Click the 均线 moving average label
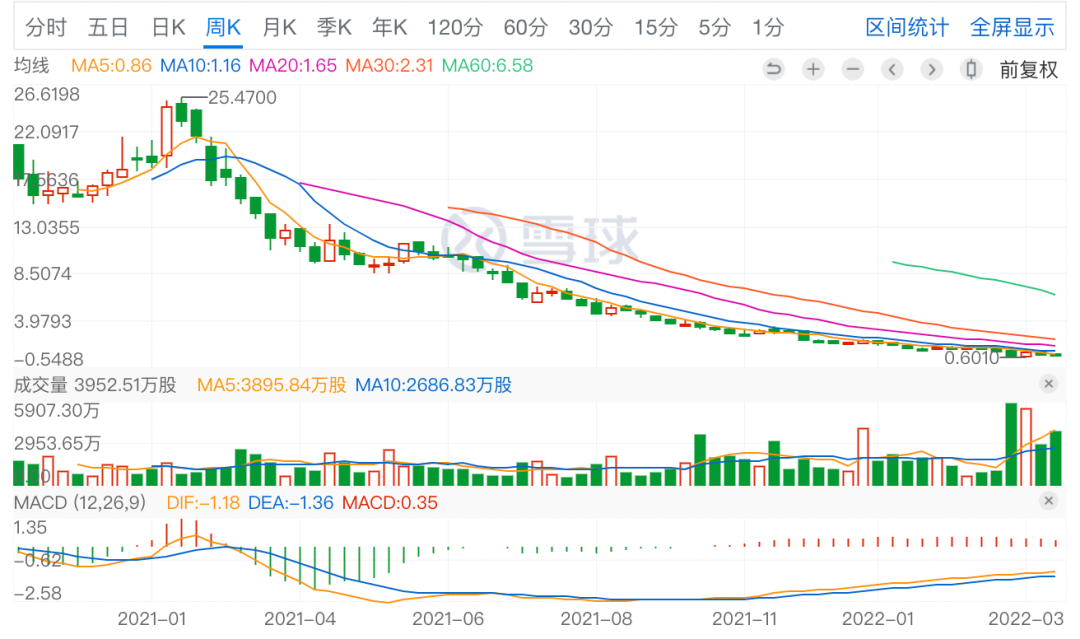The image size is (1080, 639). click(32, 66)
